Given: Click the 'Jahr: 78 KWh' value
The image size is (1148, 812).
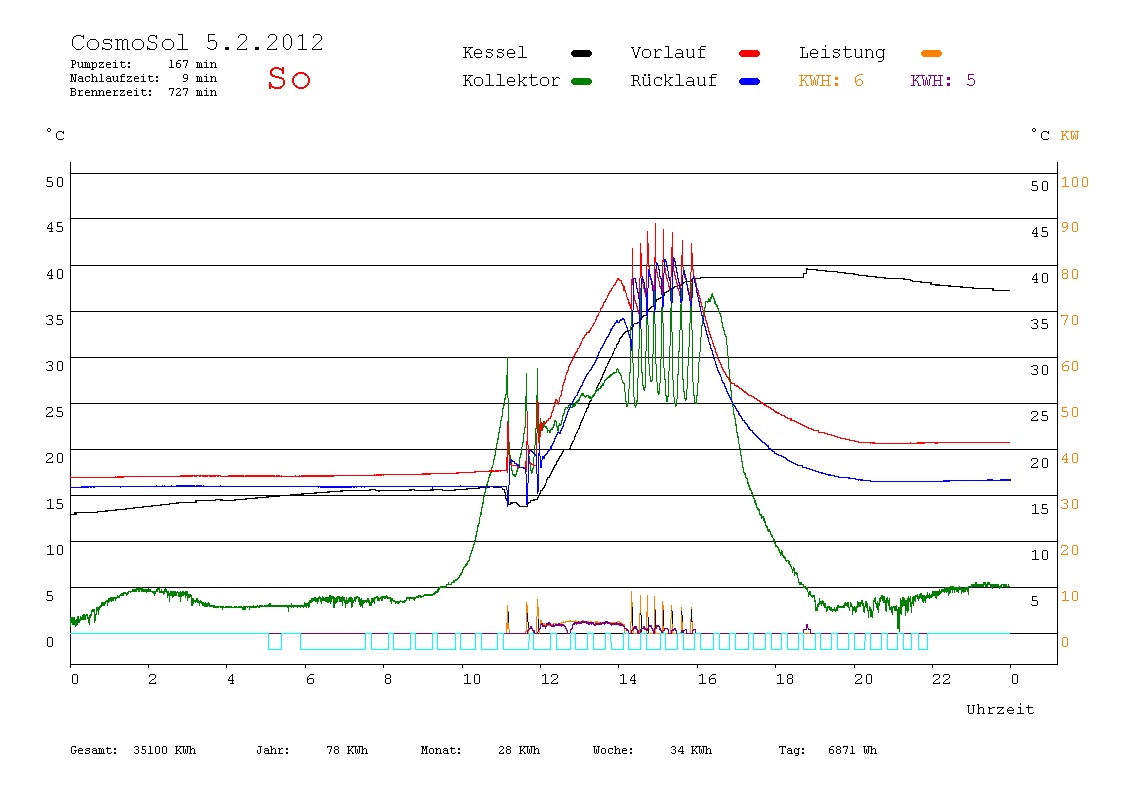Looking at the screenshot, I should [312, 750].
